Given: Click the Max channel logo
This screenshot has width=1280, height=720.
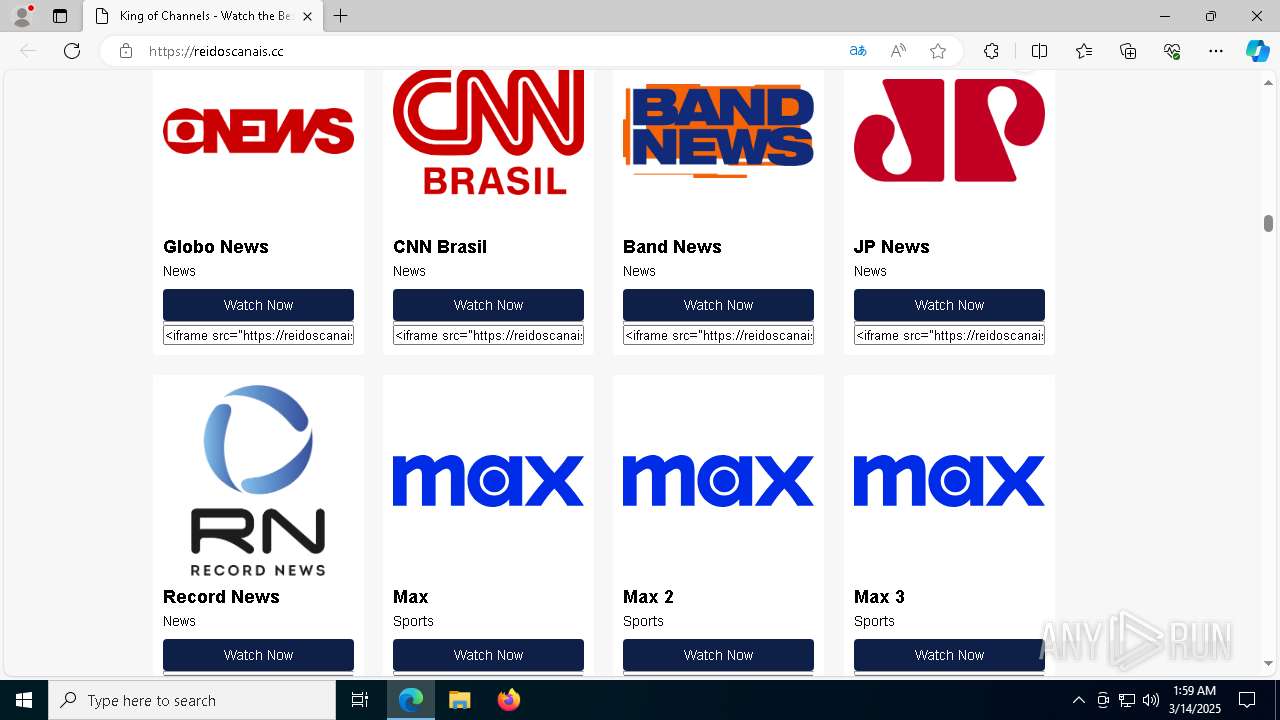Looking at the screenshot, I should [x=488, y=481].
